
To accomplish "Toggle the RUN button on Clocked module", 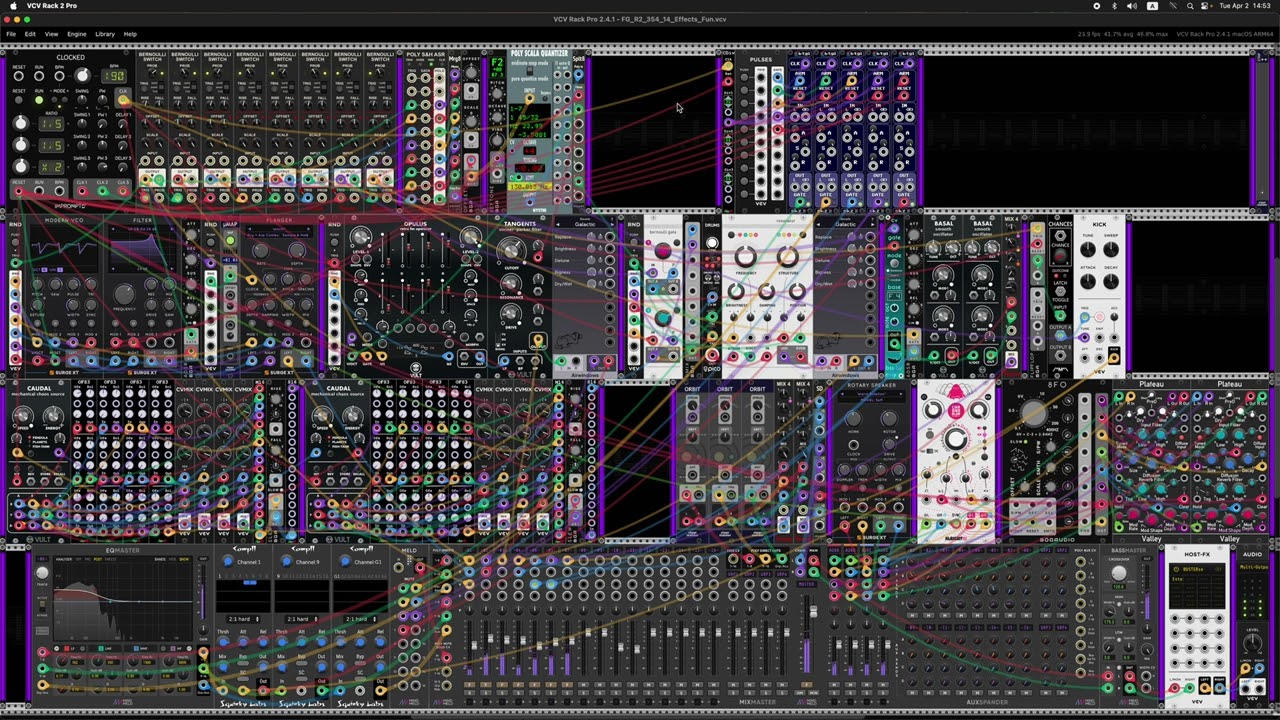I will pyautogui.click(x=39, y=100).
